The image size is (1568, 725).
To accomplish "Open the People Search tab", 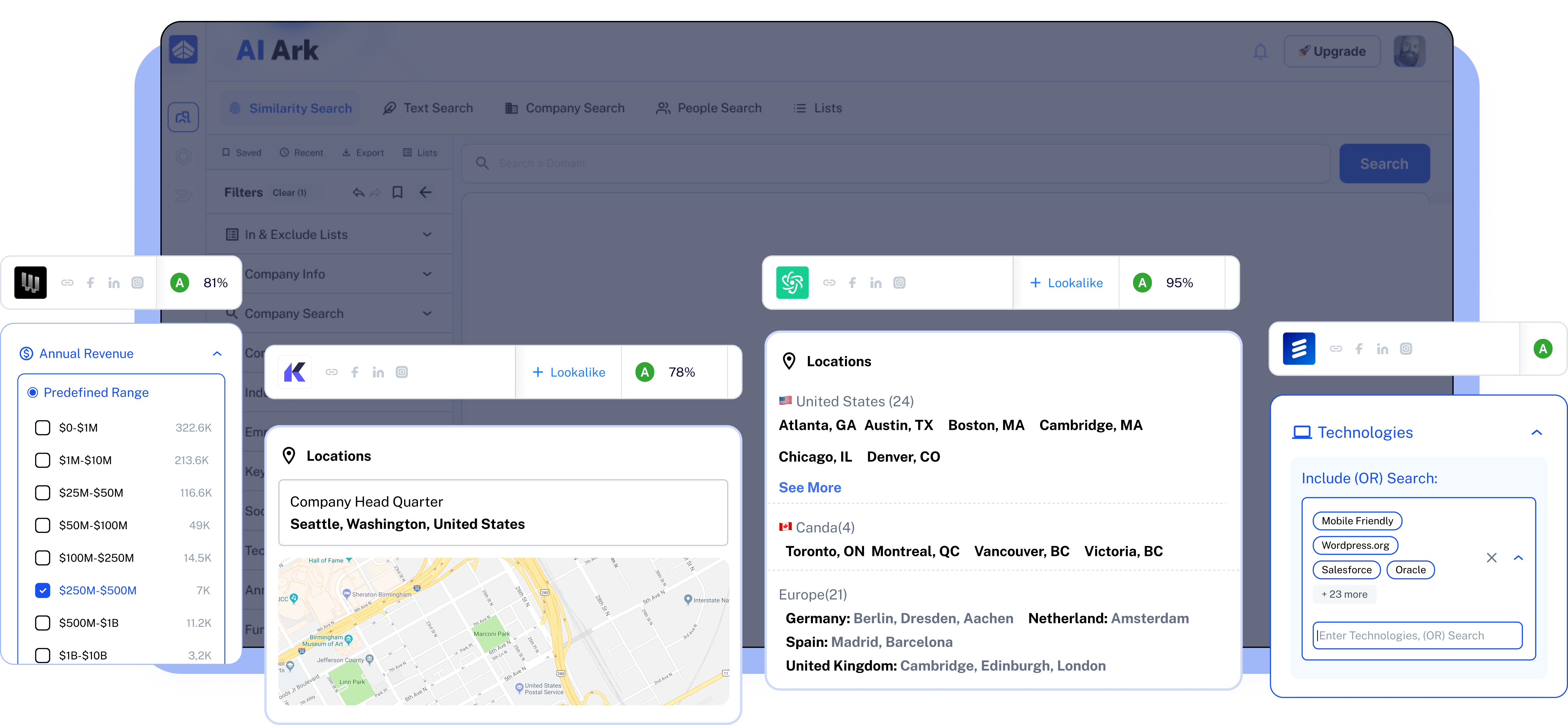I will click(x=709, y=108).
